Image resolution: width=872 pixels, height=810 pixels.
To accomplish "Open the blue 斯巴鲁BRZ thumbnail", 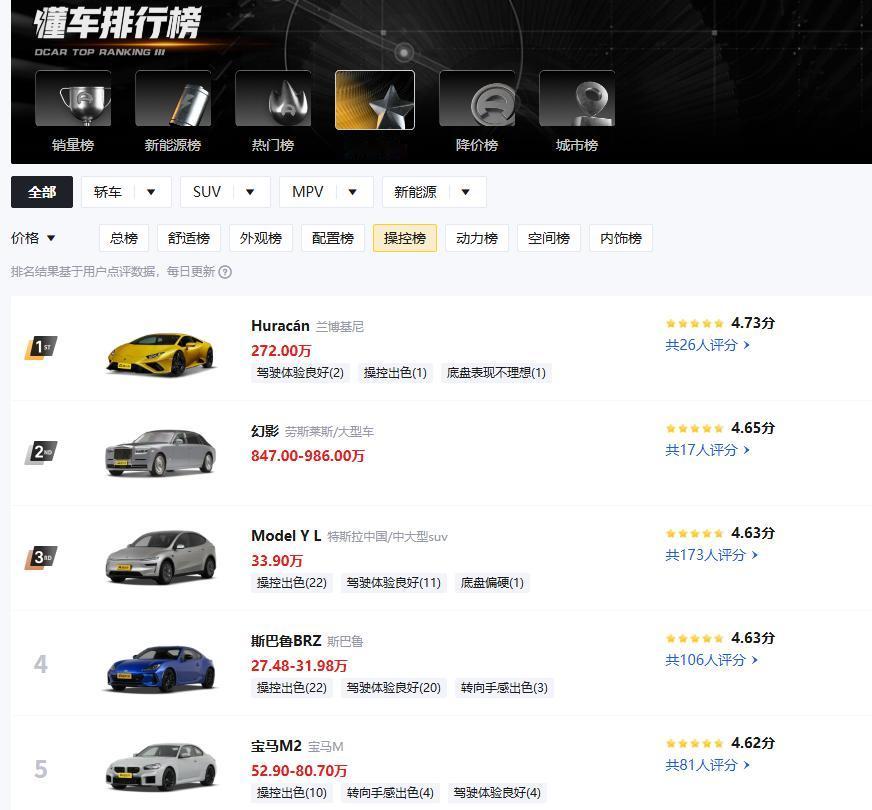I will 161,669.
